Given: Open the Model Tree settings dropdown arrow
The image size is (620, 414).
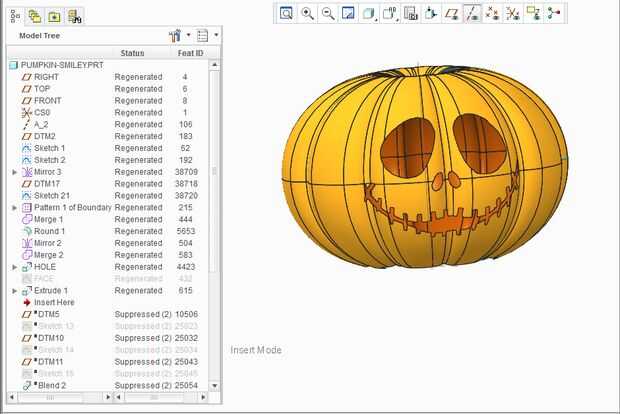Looking at the screenshot, I should [x=188, y=35].
